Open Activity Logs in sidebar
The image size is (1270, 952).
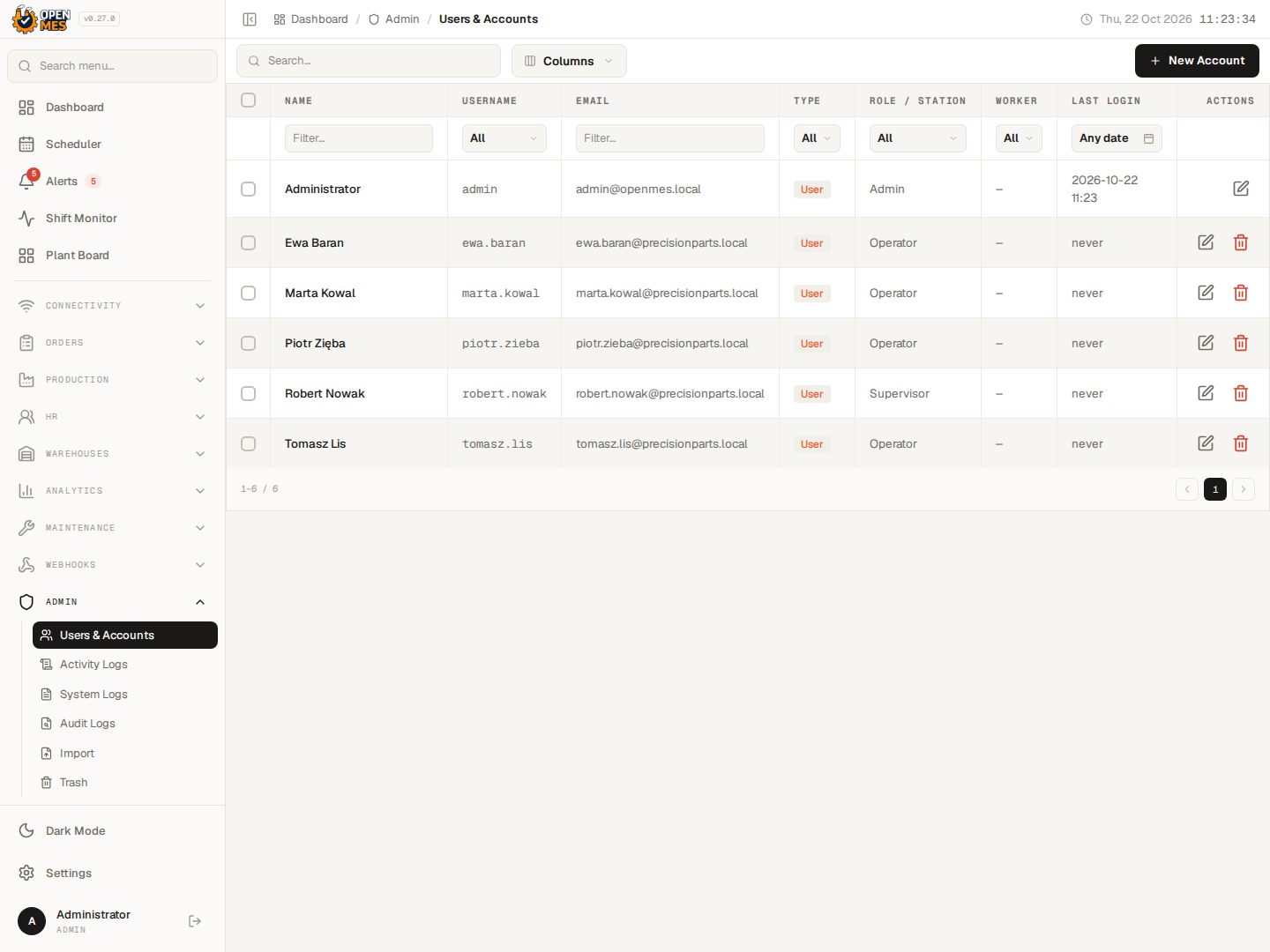click(125, 665)
